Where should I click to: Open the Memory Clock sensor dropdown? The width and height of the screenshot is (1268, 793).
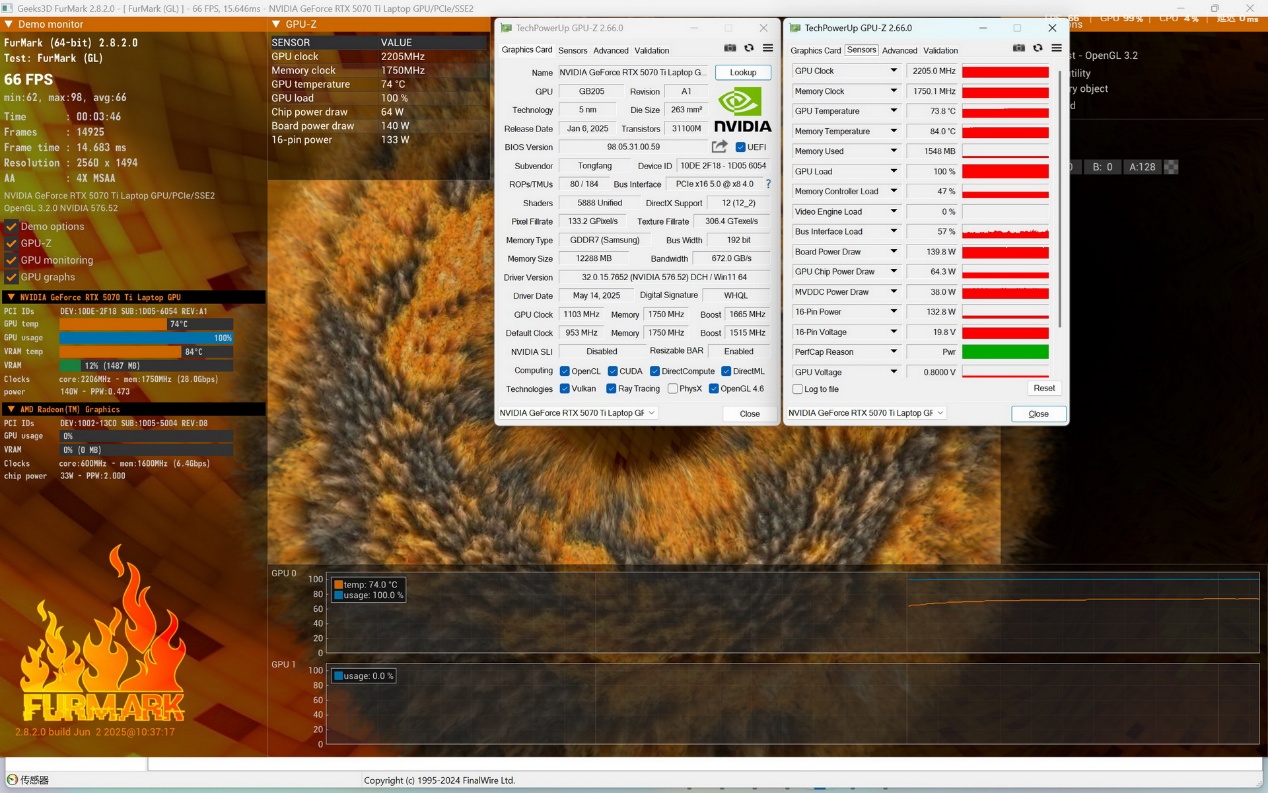tap(894, 91)
